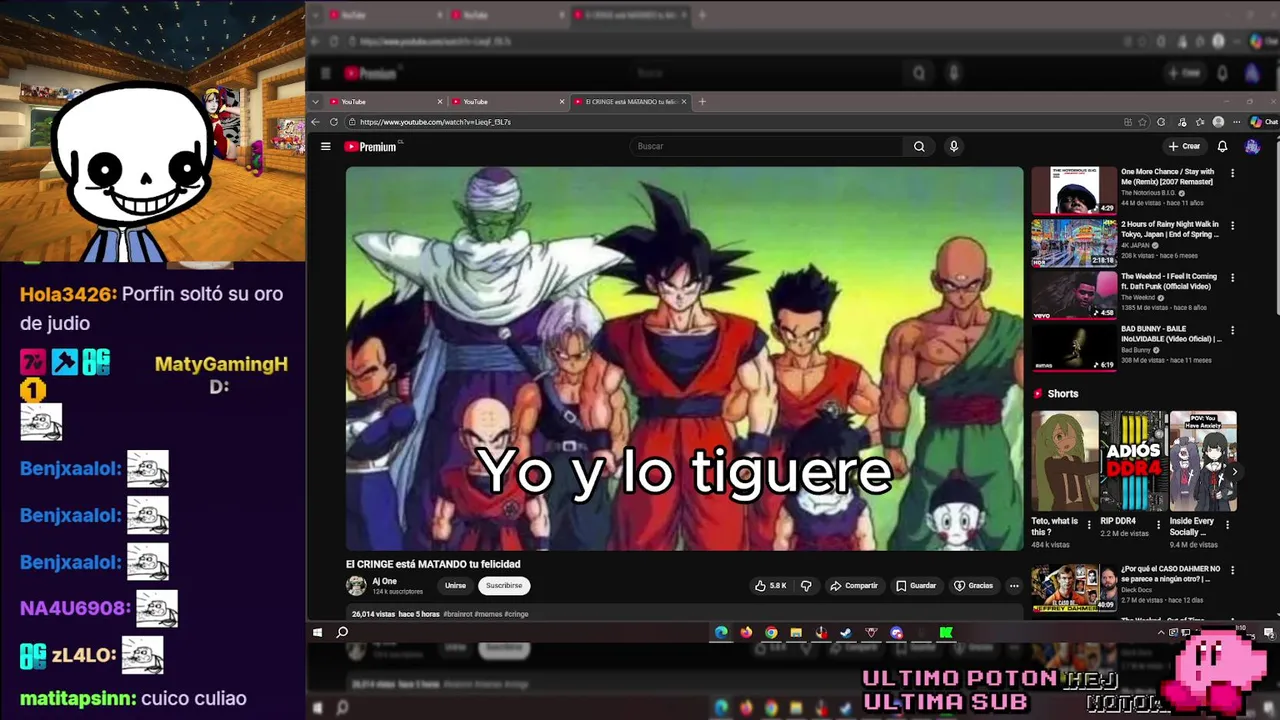Activate voice search microphone

tap(954, 146)
